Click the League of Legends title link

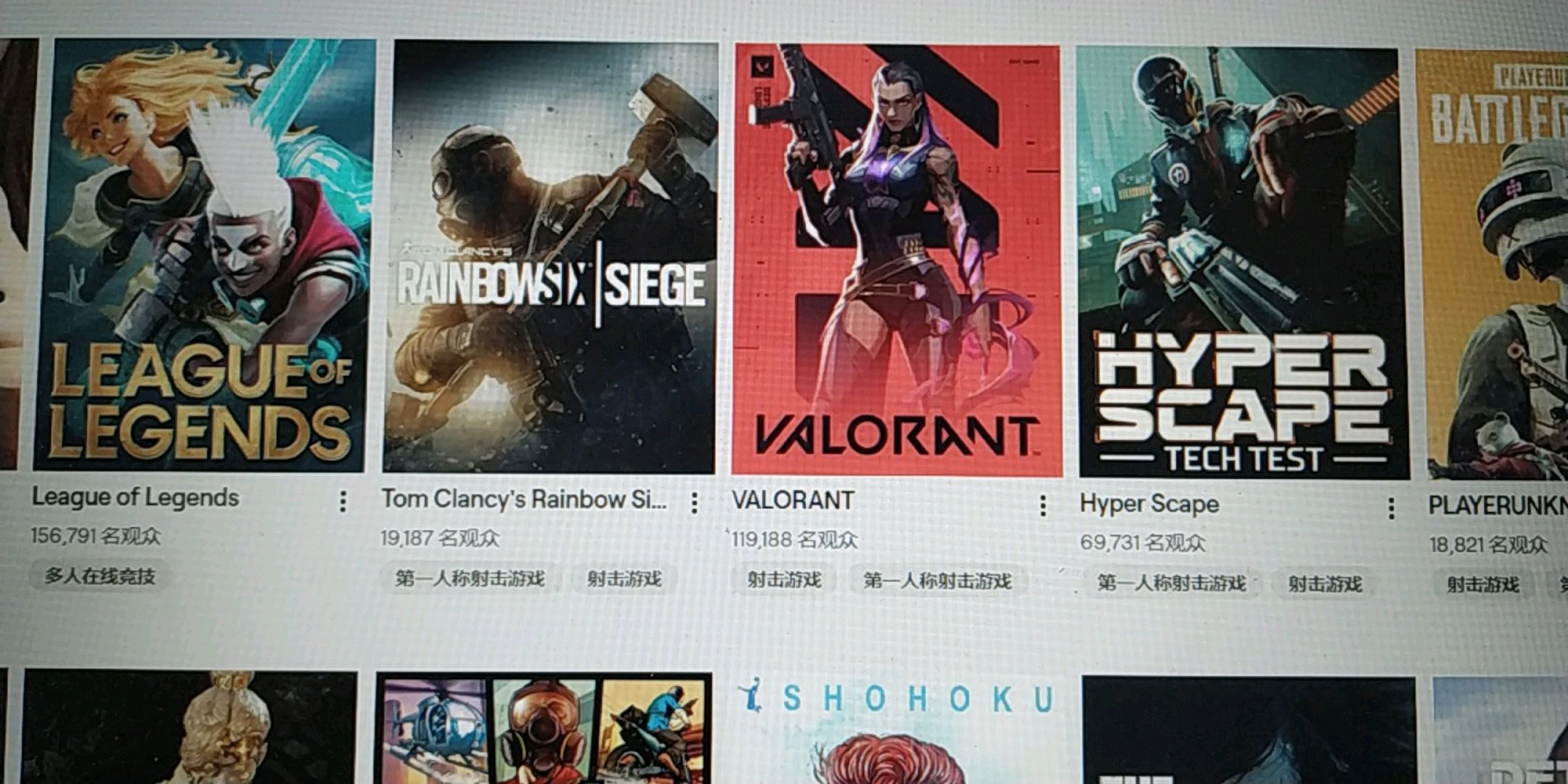click(135, 497)
